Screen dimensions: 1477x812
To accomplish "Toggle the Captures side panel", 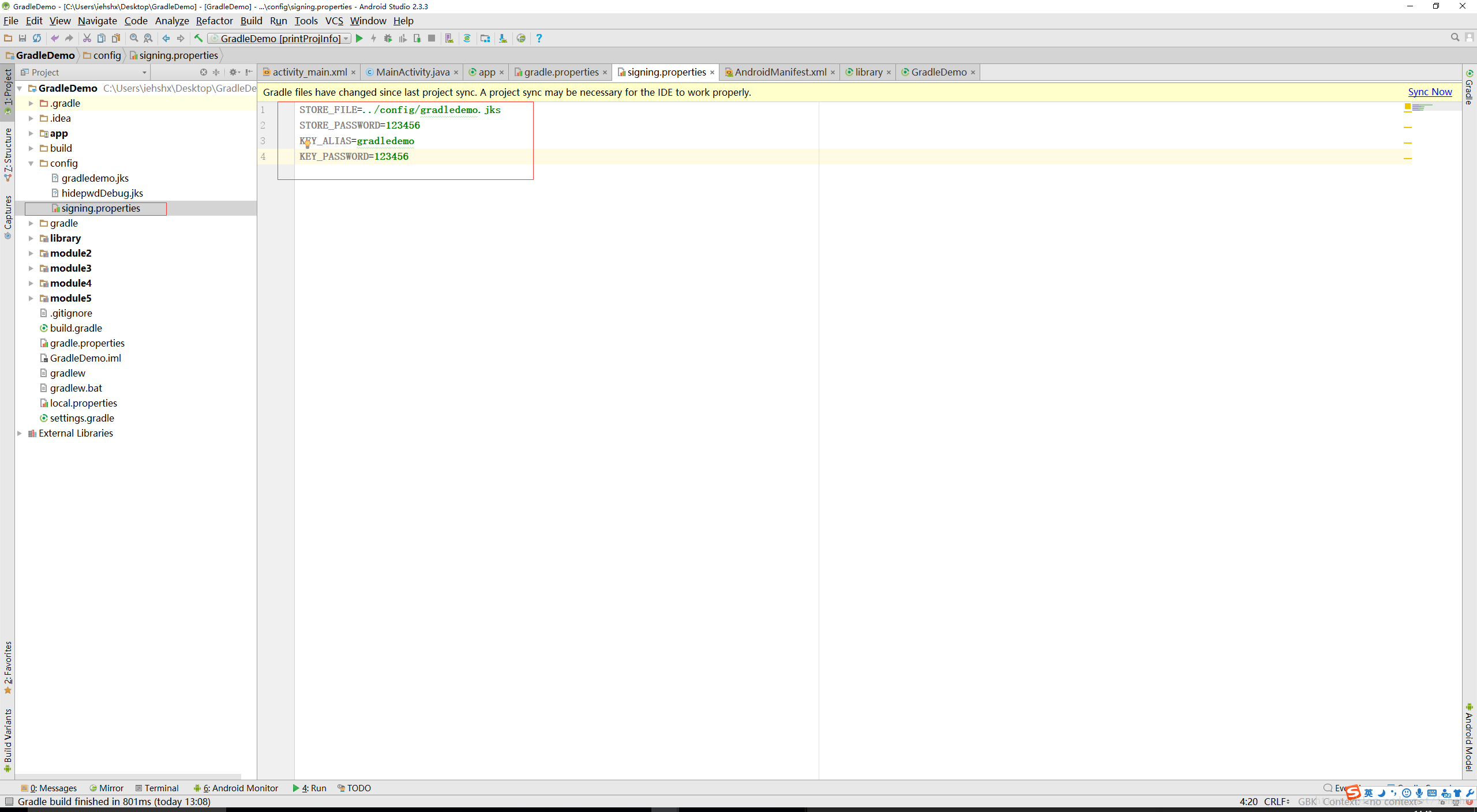I will point(8,217).
